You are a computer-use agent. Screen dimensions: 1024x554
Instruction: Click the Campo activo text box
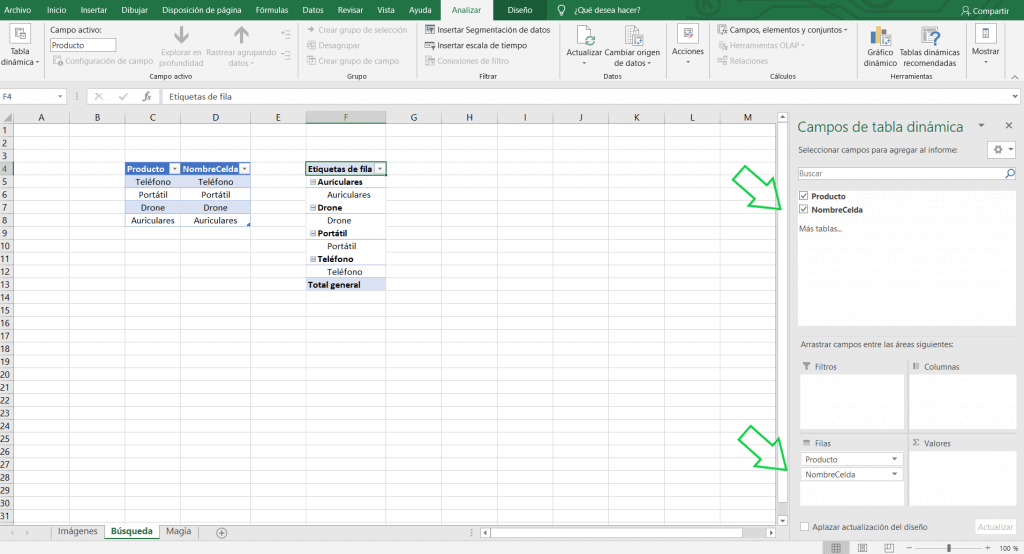pyautogui.click(x=83, y=45)
